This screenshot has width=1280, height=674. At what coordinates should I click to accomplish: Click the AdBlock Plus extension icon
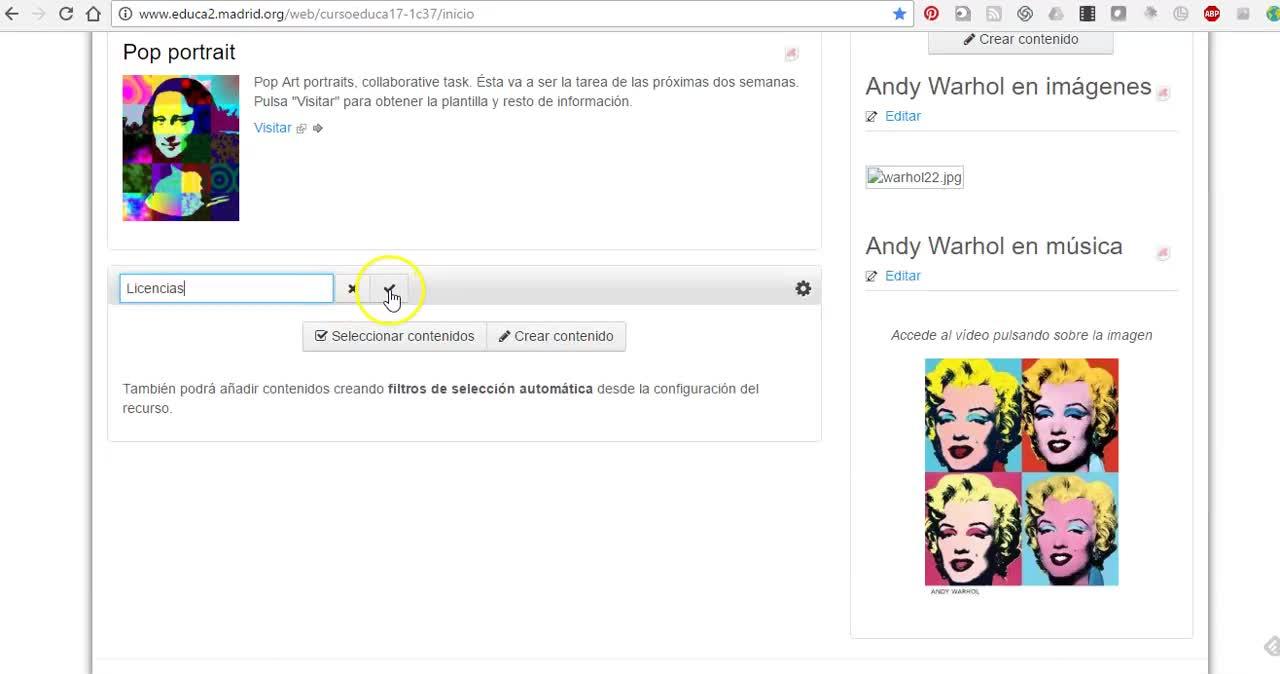click(1212, 14)
